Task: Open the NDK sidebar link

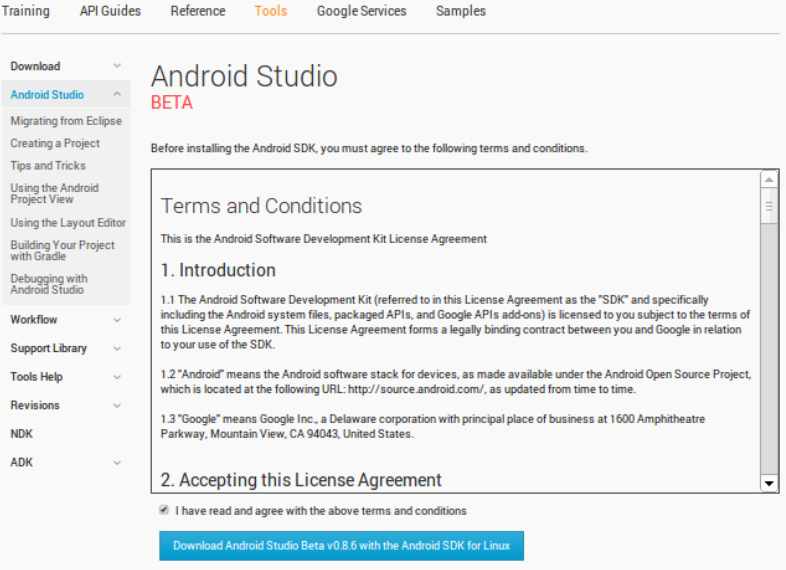Action: 22,434
